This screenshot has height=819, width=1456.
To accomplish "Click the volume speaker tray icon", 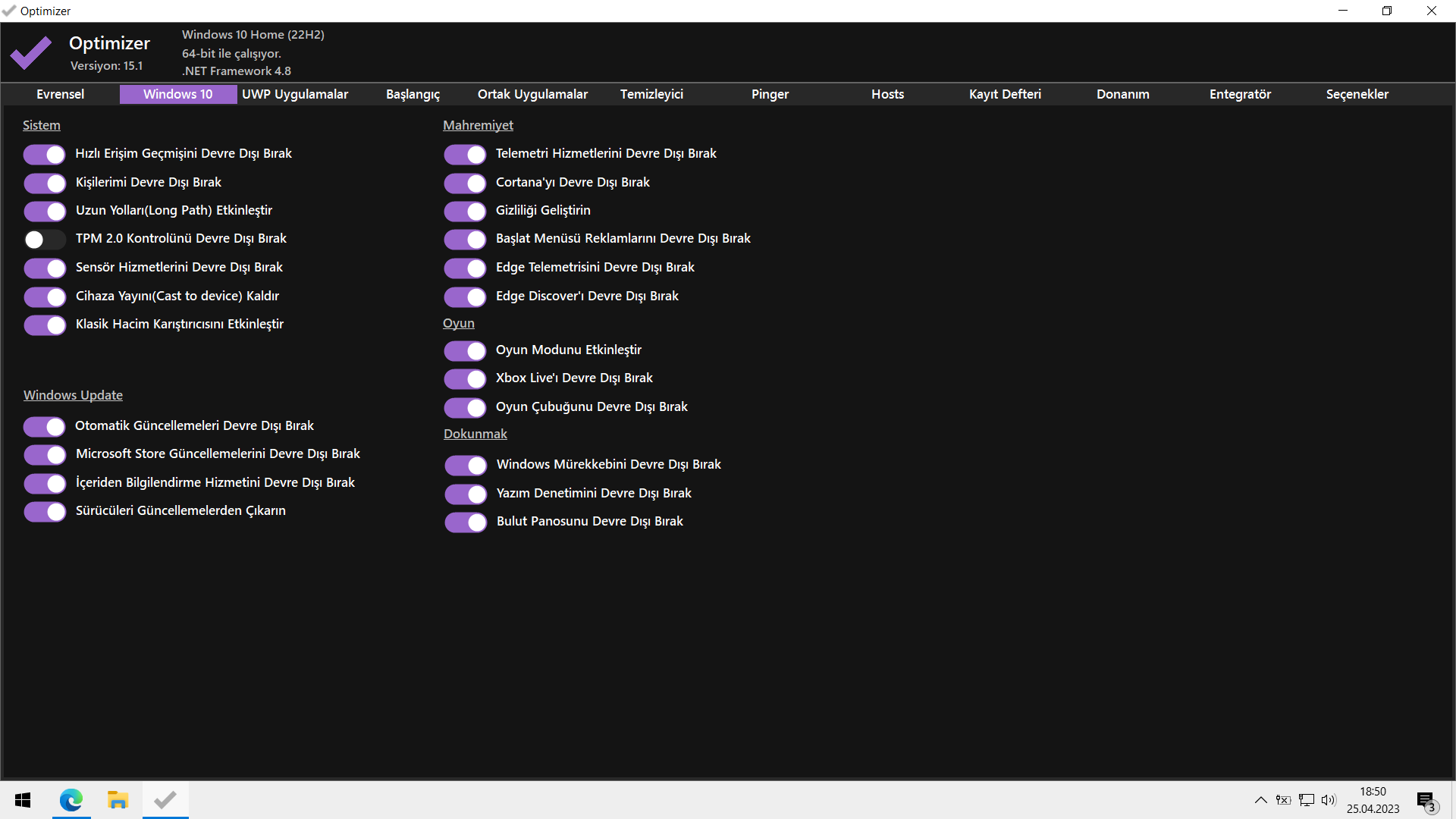I will 1328,800.
